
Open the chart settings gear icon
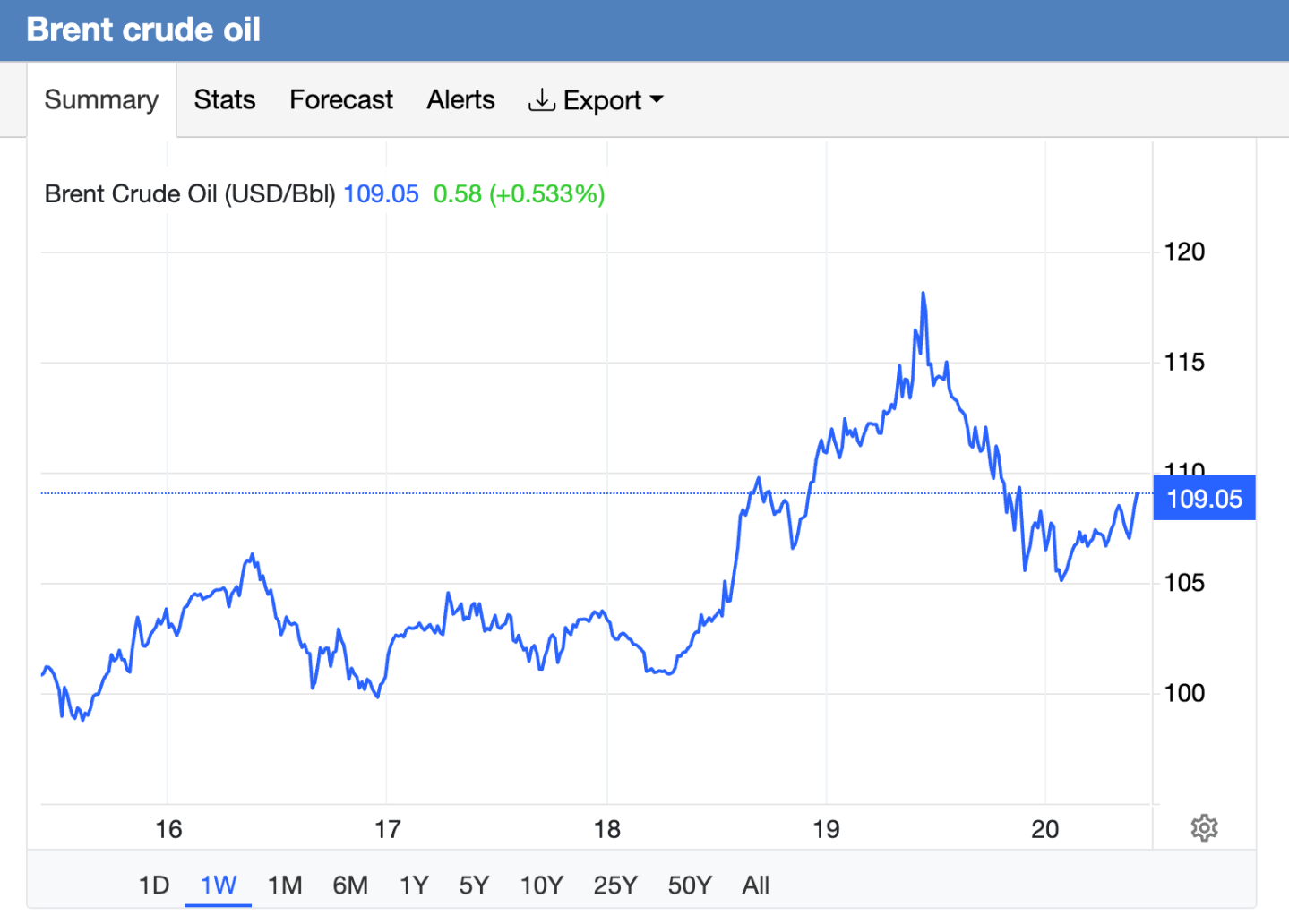[1205, 826]
